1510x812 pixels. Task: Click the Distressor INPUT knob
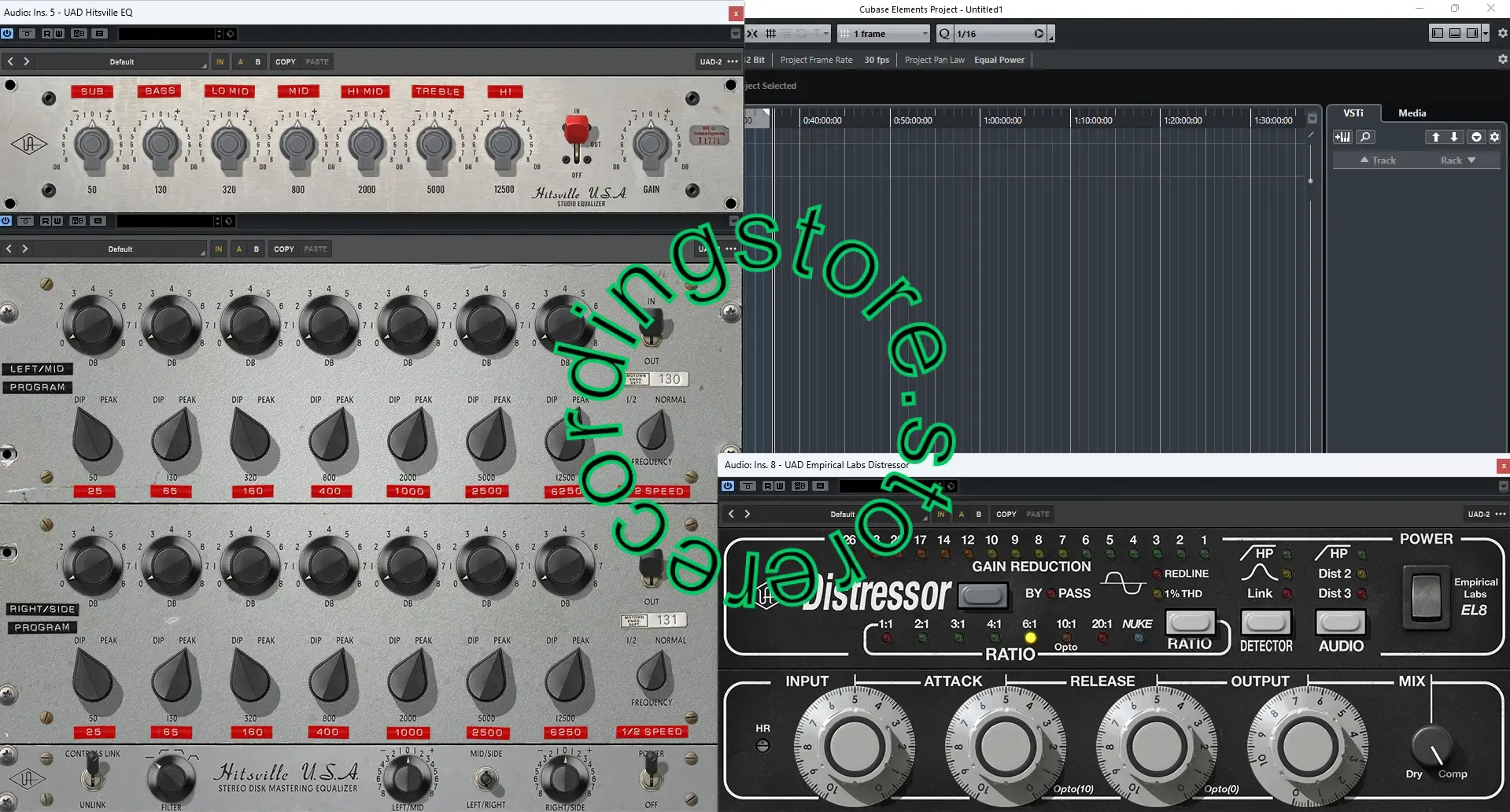coord(854,746)
